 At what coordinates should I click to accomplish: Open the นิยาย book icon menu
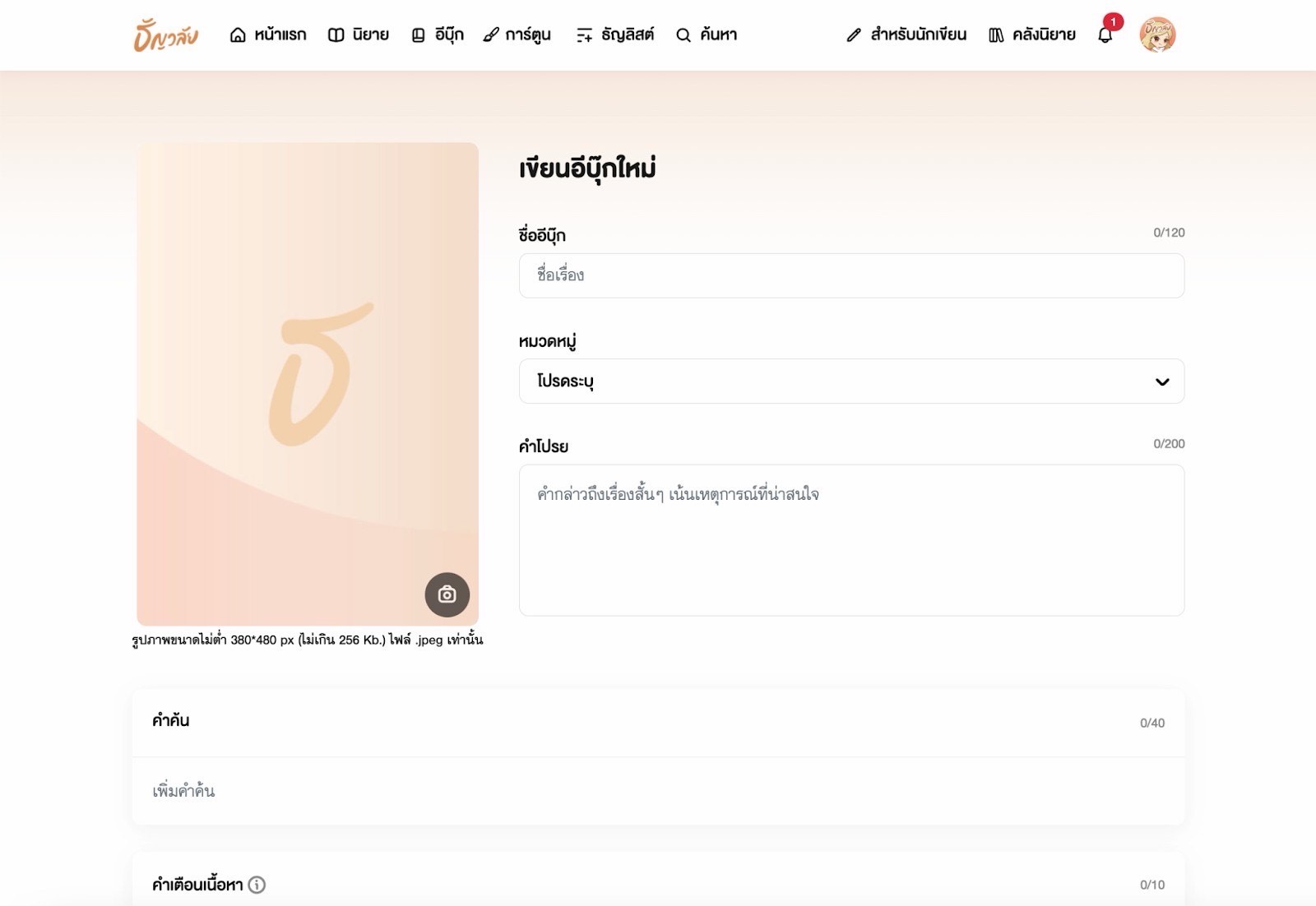tap(336, 35)
